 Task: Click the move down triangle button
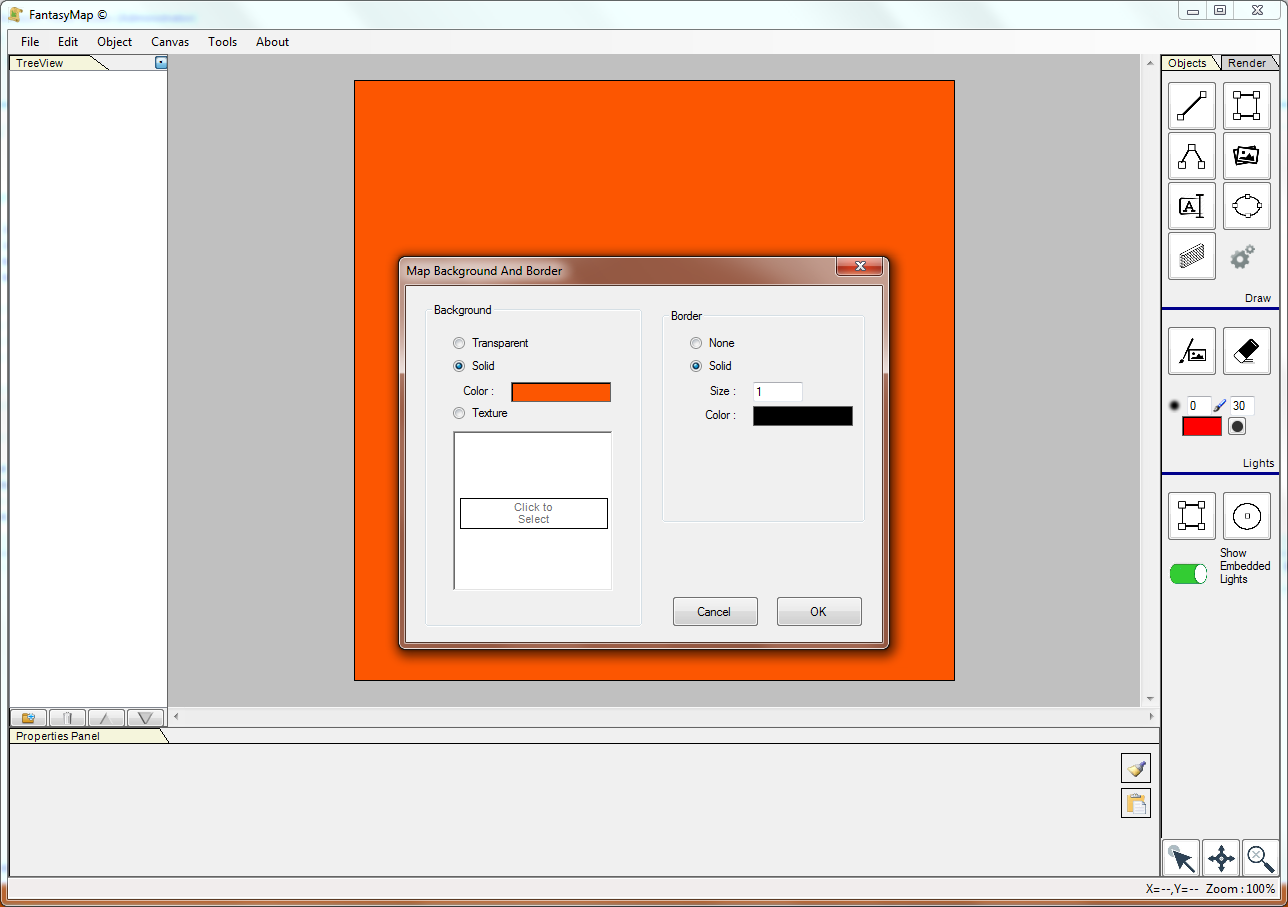click(145, 717)
